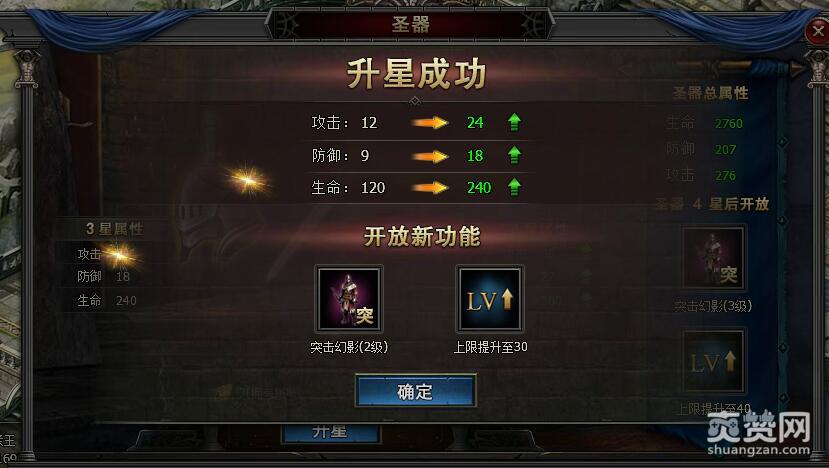
Task: Click the 圣器总属性 panel heading
Action: 710,93
